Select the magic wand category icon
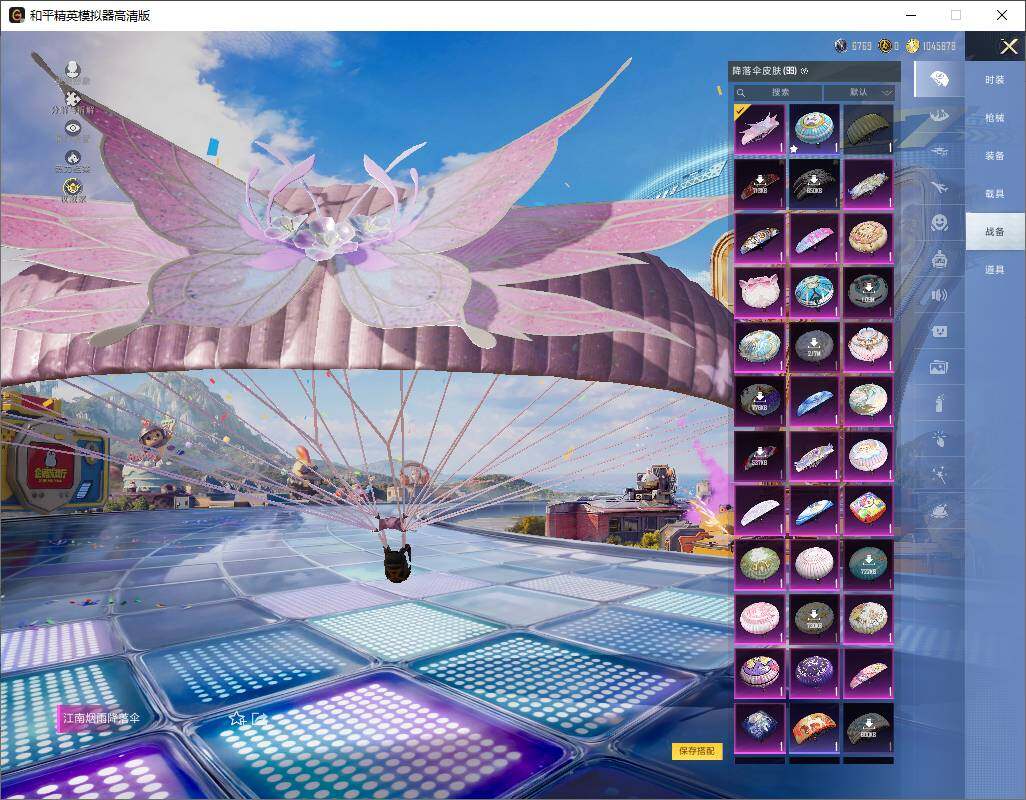1026x800 pixels. pyautogui.click(x=940, y=475)
